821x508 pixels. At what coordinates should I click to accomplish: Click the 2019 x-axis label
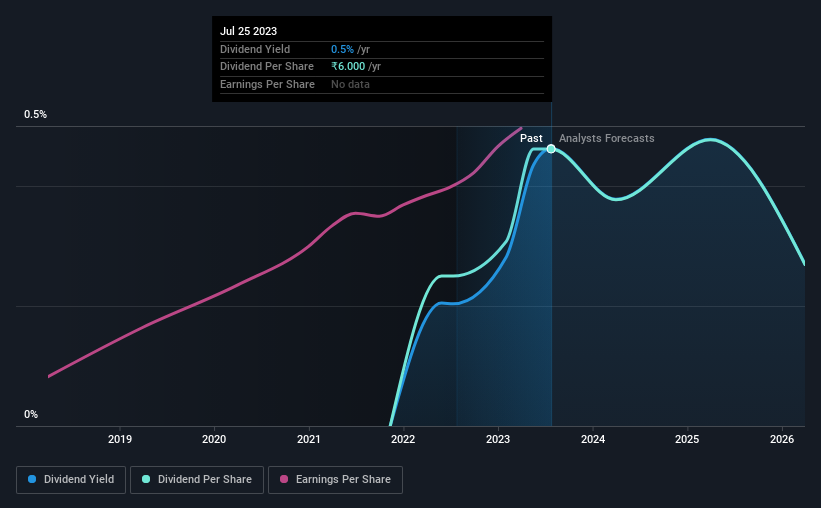pos(120,439)
